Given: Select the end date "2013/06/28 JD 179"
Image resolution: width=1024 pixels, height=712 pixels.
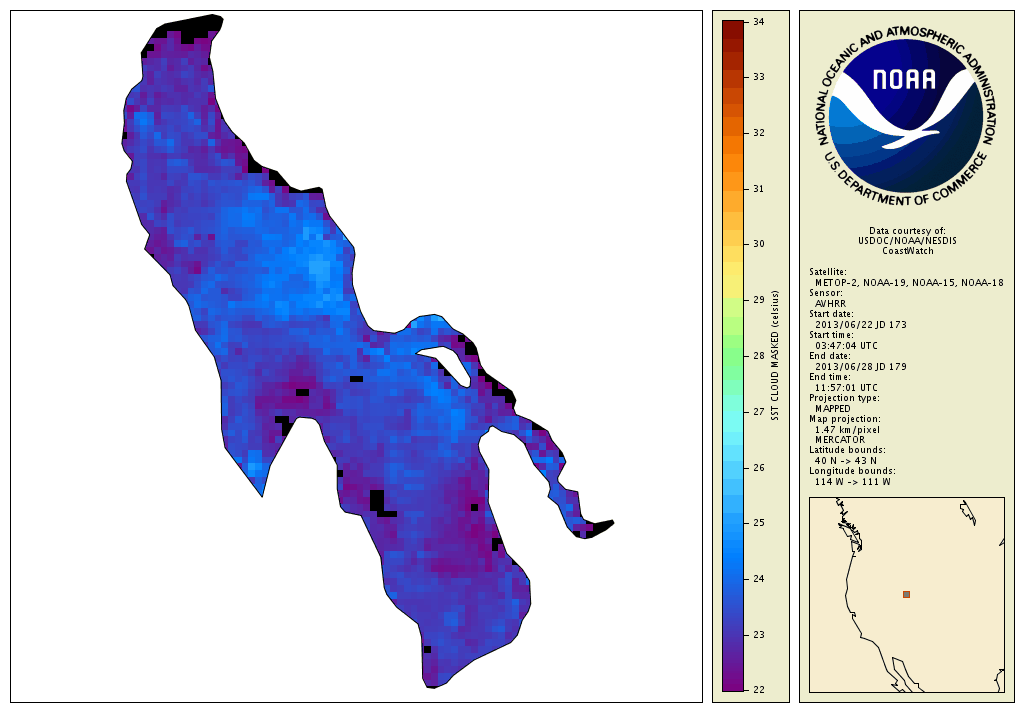Looking at the screenshot, I should pos(861,366).
